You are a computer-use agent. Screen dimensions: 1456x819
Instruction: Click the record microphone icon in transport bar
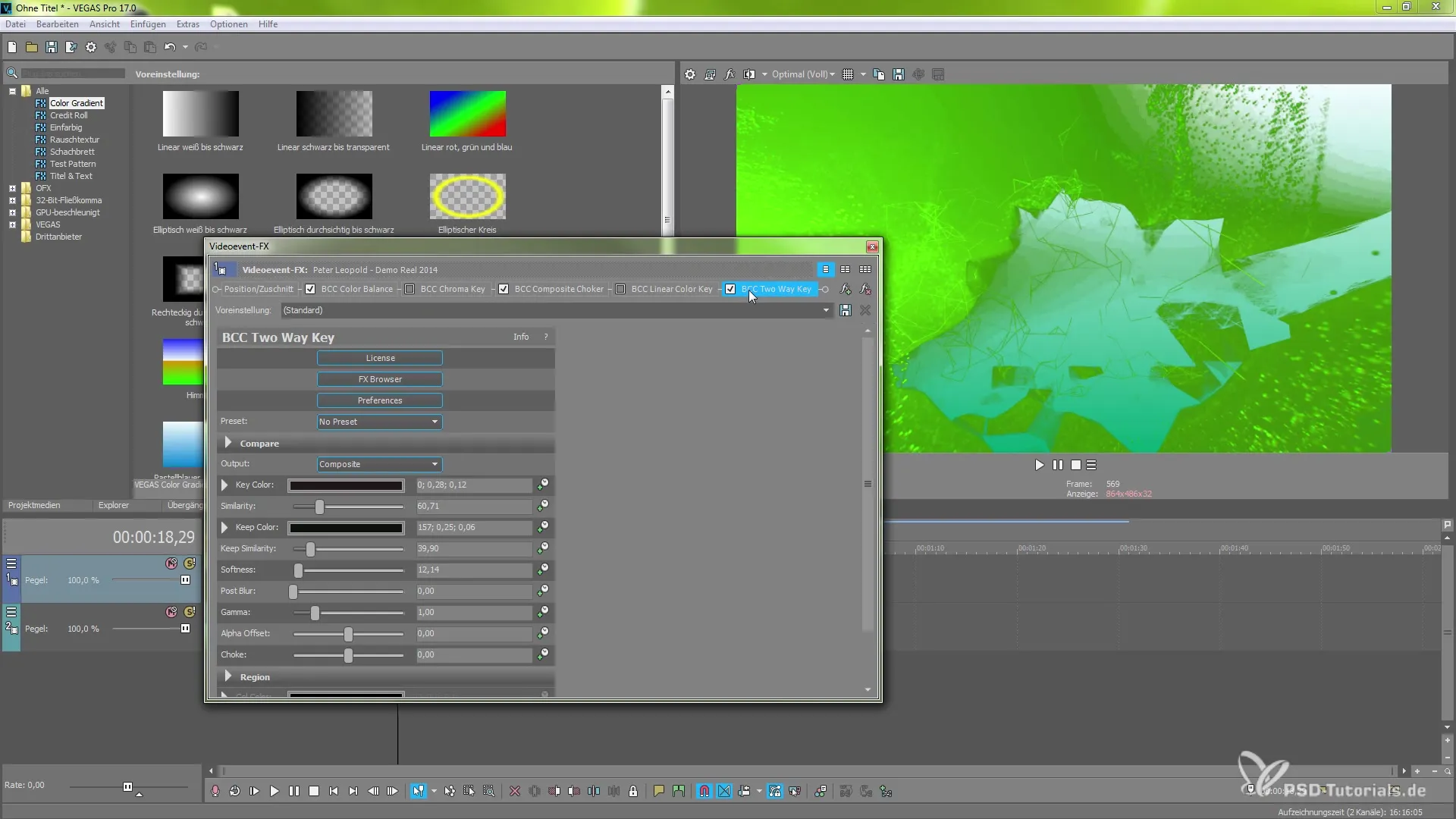click(x=215, y=791)
